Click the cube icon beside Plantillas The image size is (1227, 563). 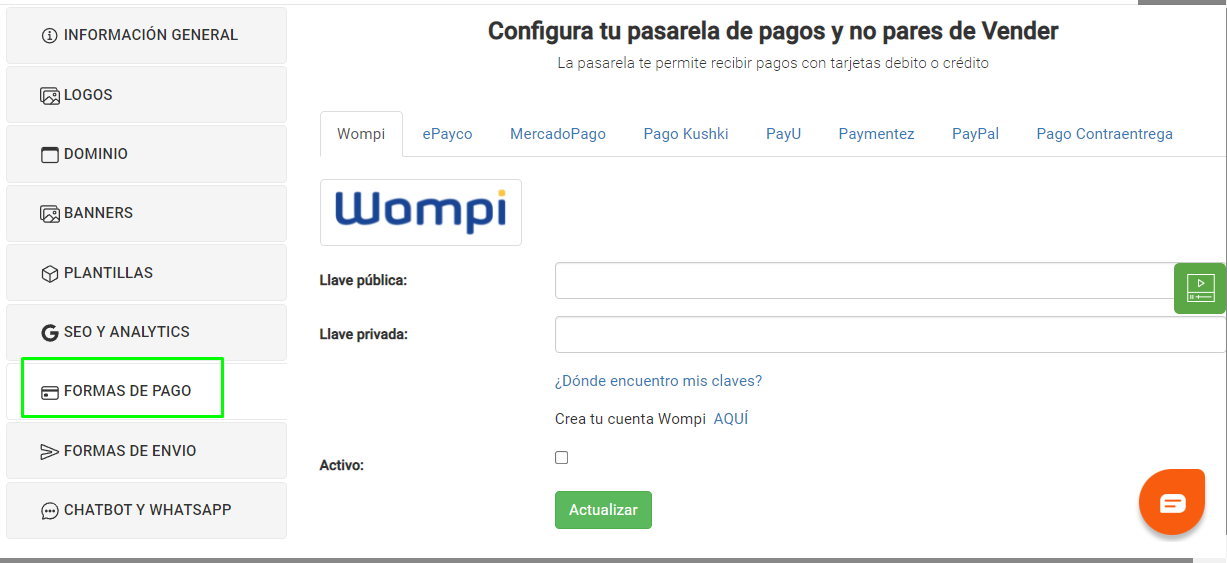(50, 274)
